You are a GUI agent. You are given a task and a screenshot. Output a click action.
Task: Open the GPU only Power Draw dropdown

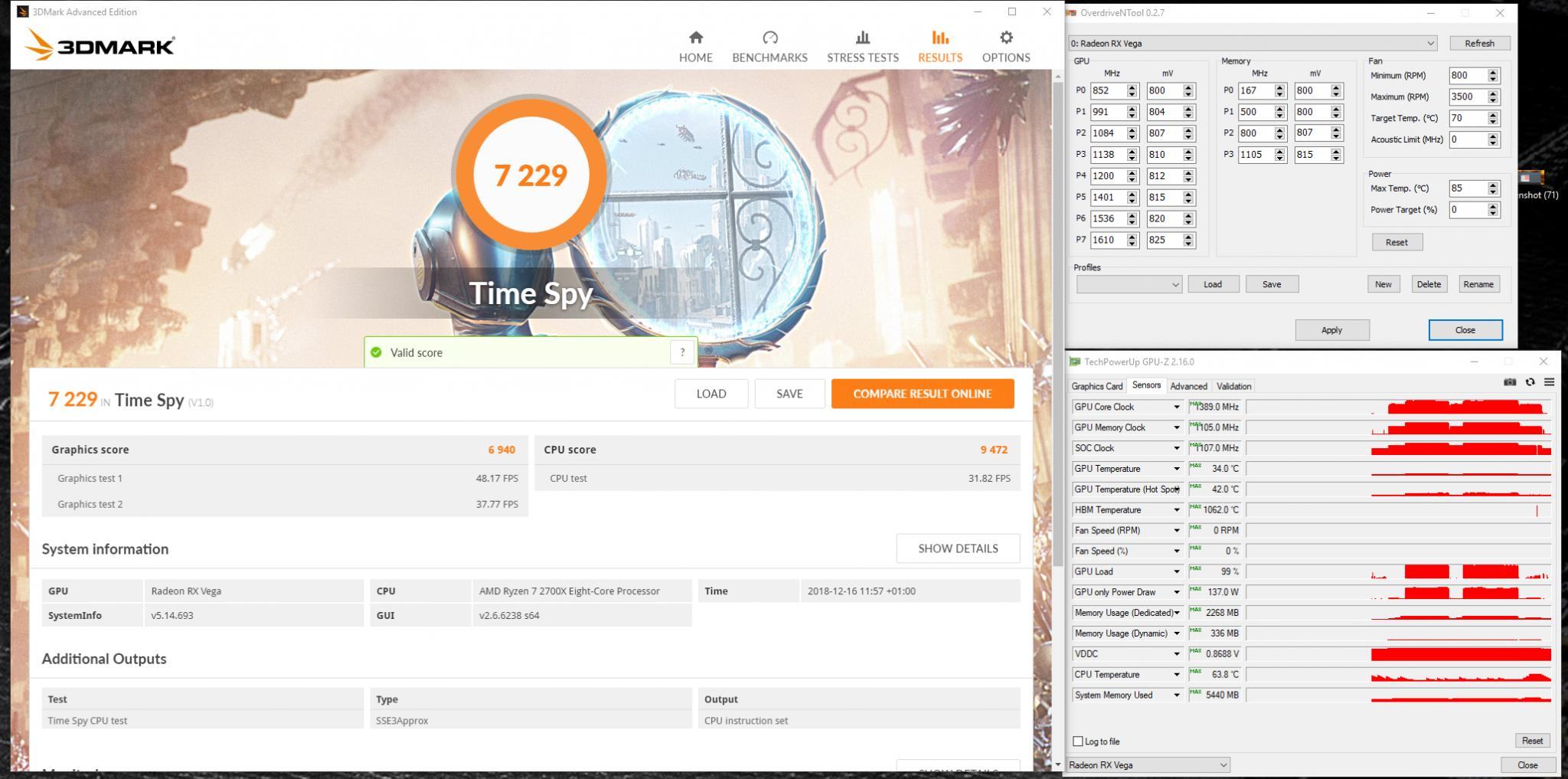[1177, 592]
